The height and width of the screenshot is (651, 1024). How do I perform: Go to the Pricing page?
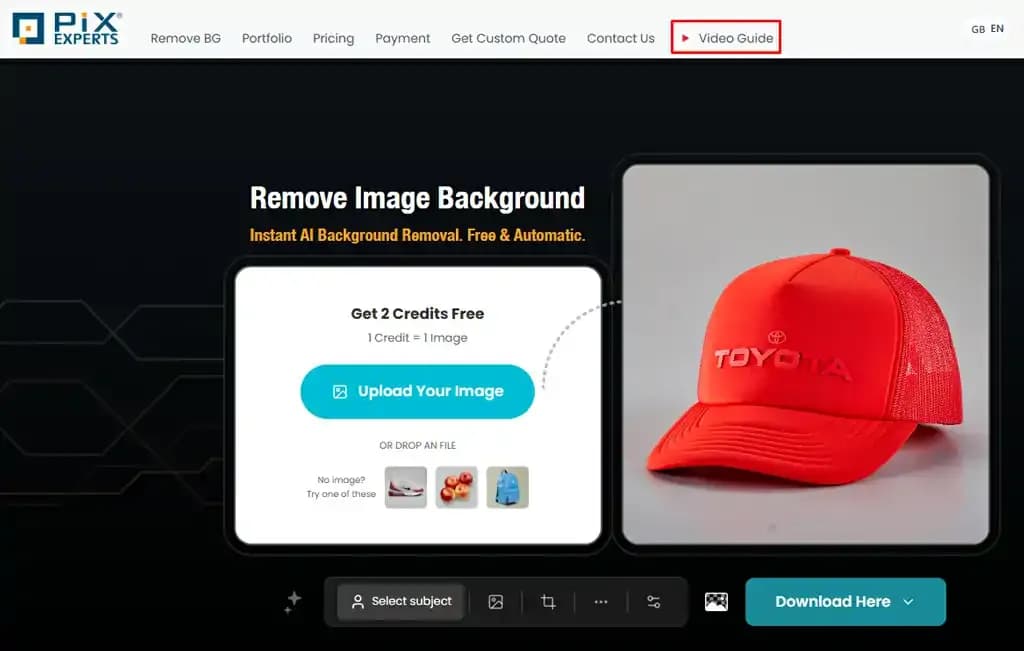click(x=333, y=38)
